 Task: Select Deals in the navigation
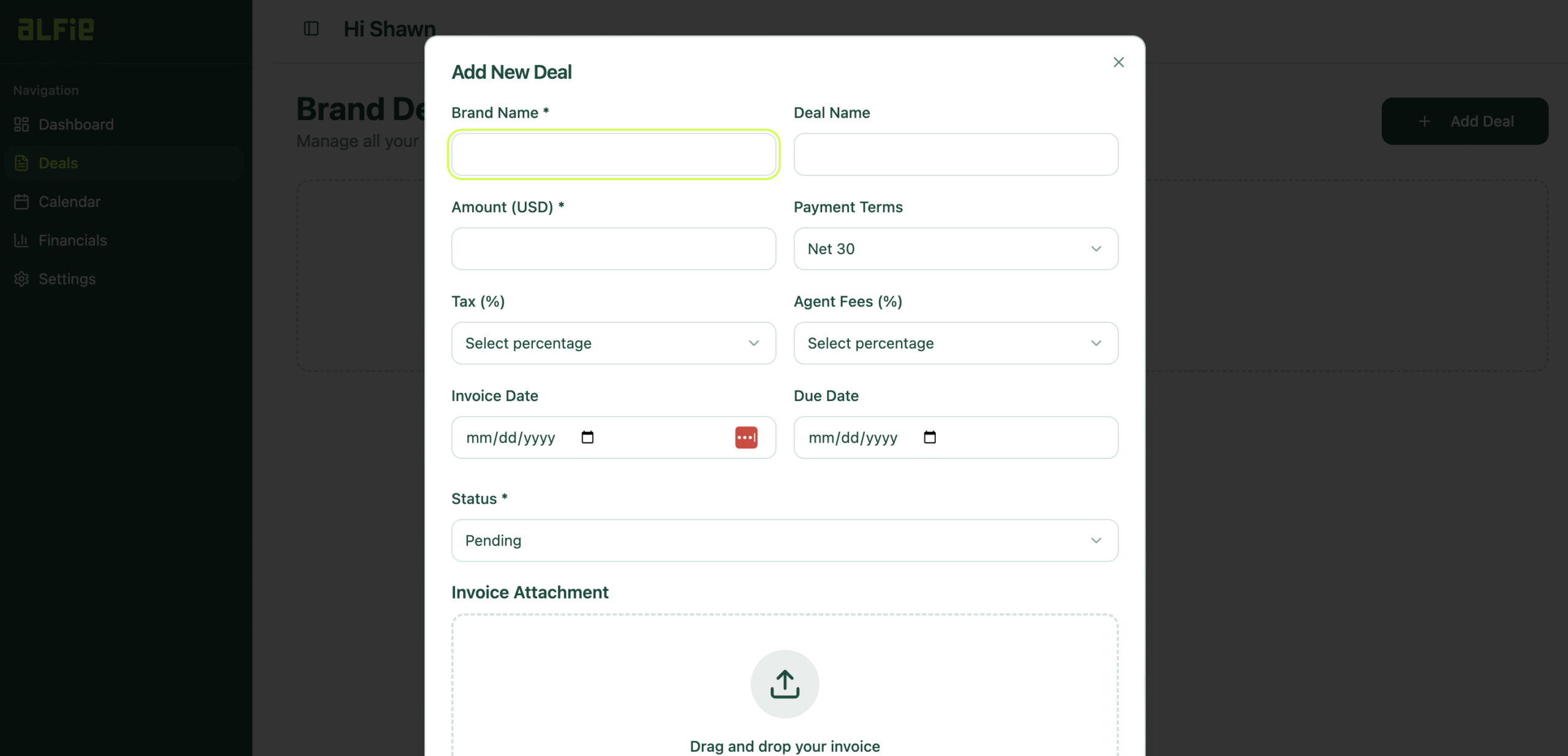pyautogui.click(x=58, y=163)
